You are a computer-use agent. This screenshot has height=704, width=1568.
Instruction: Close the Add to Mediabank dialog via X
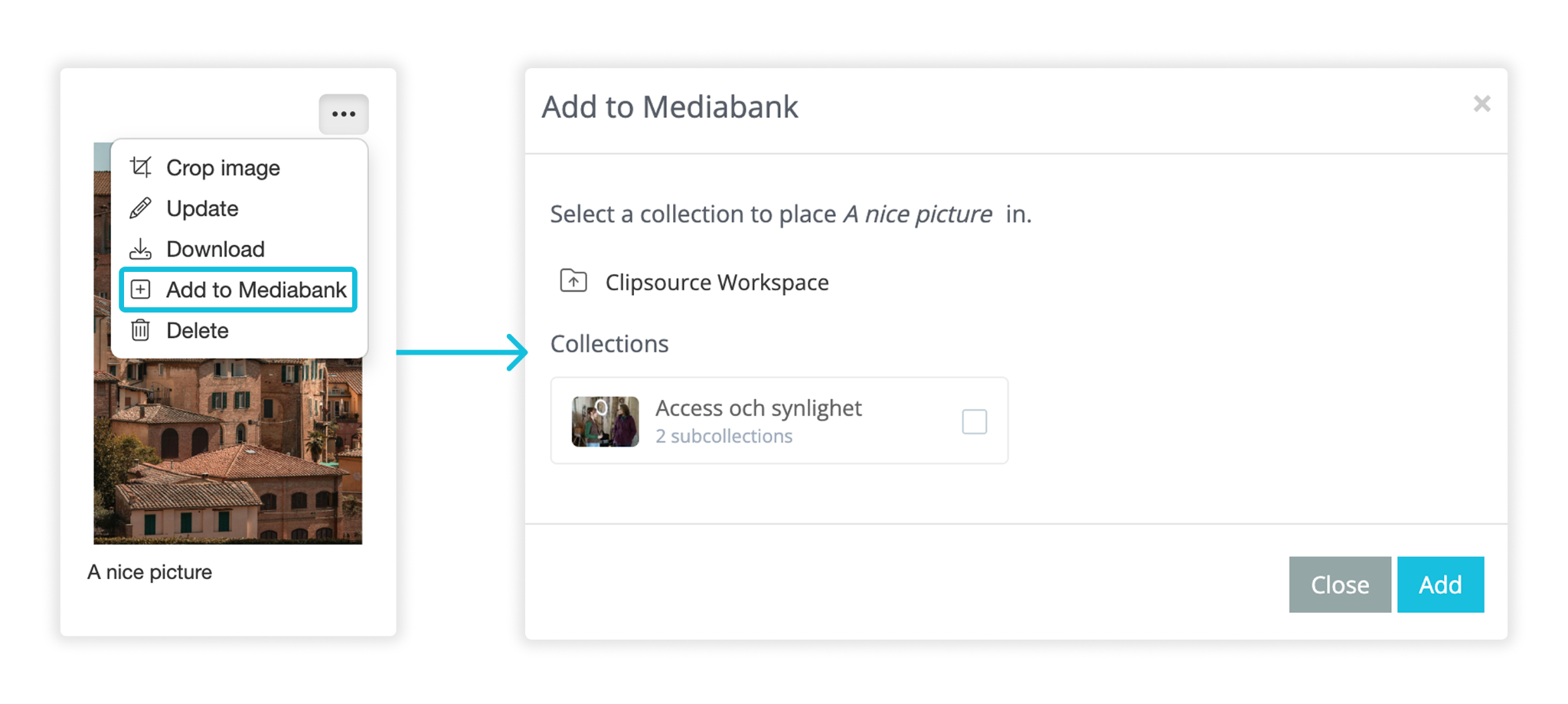tap(1481, 103)
